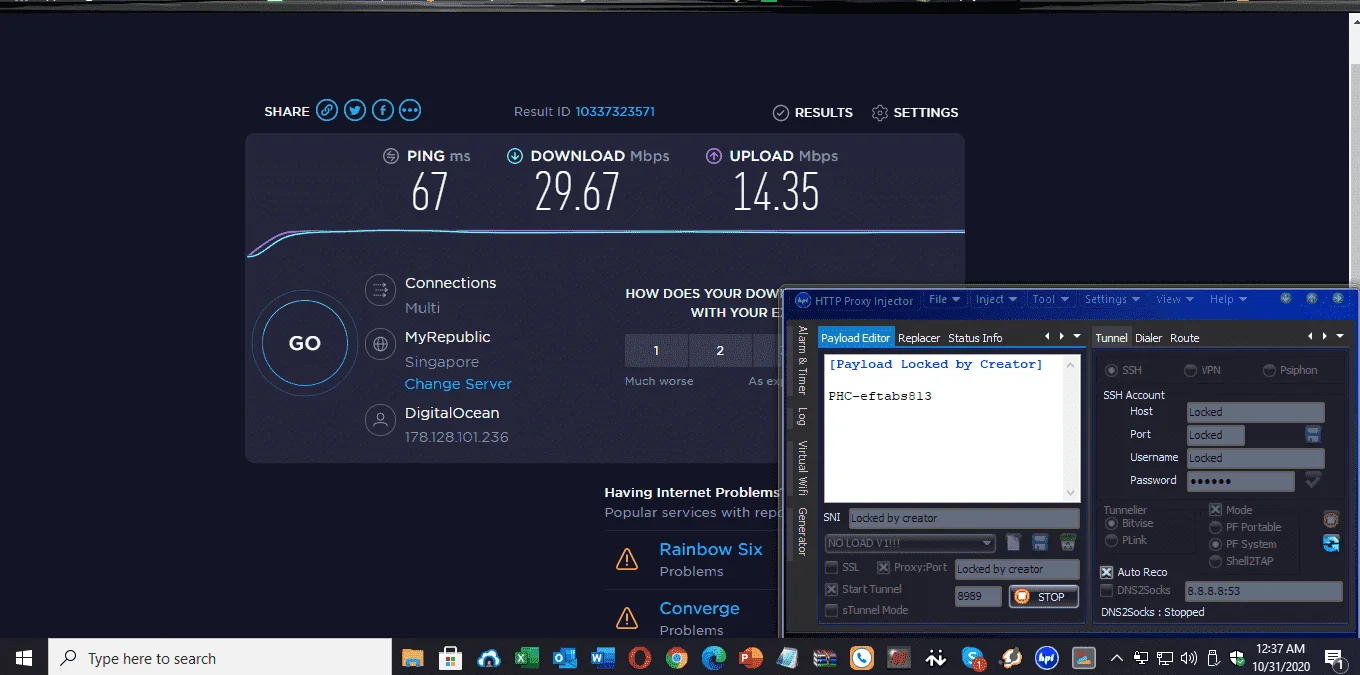1360x675 pixels.
Task: Open Chrome from the taskbar
Action: [677, 658]
